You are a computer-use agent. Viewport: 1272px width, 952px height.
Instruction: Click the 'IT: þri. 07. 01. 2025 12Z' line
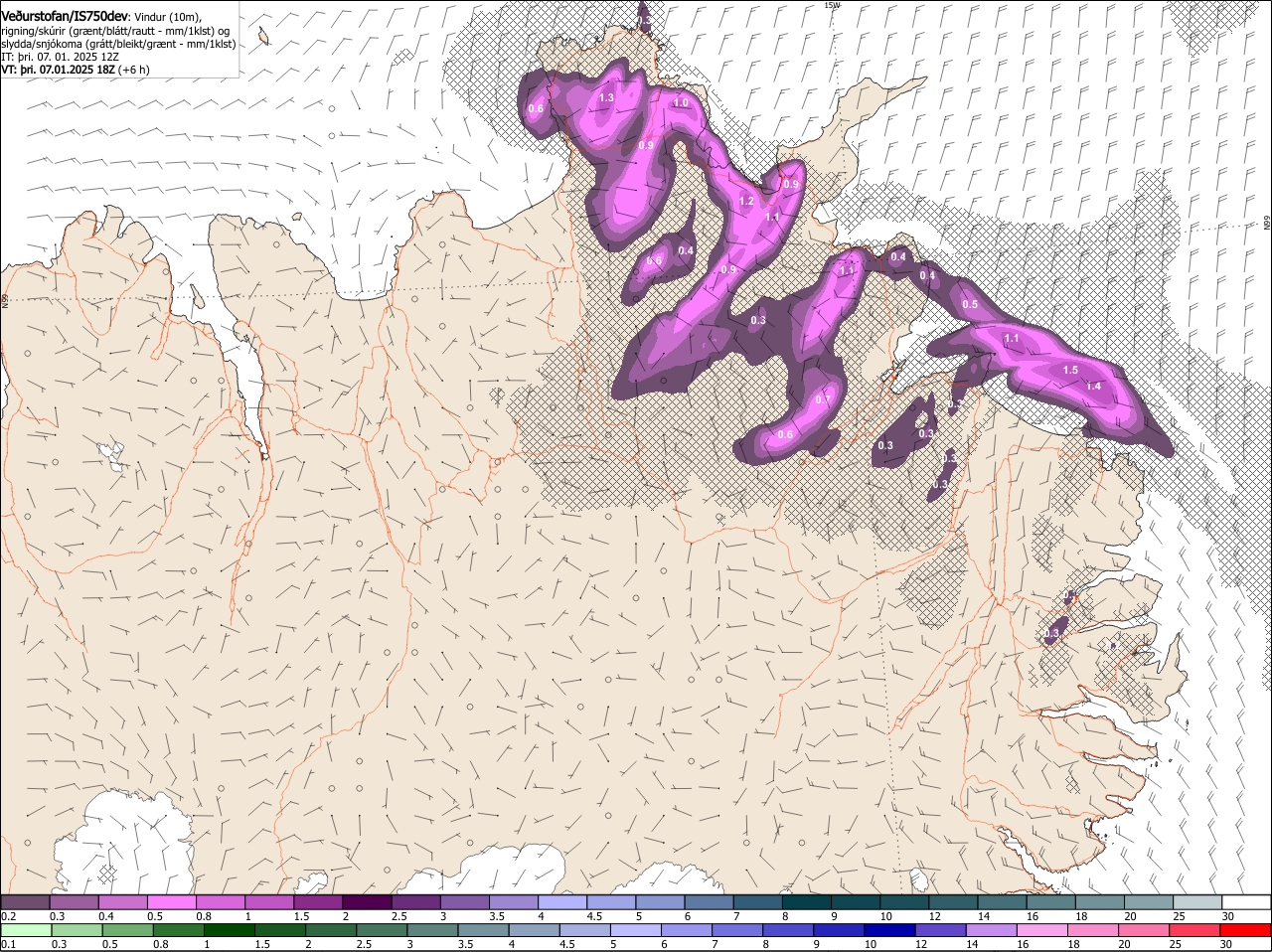(x=61, y=57)
